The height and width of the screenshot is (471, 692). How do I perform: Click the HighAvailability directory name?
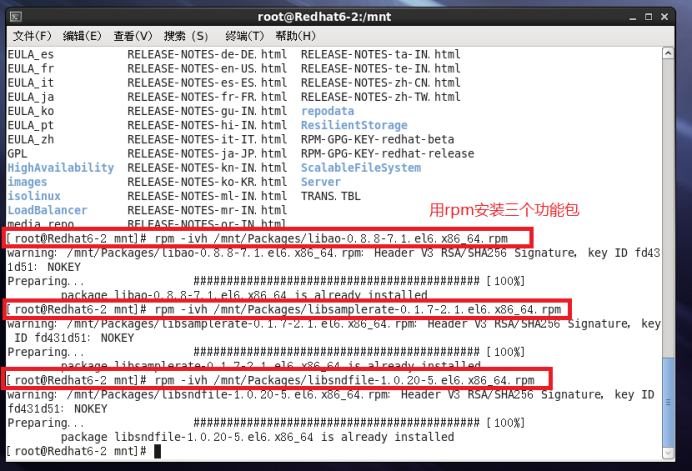pos(61,168)
